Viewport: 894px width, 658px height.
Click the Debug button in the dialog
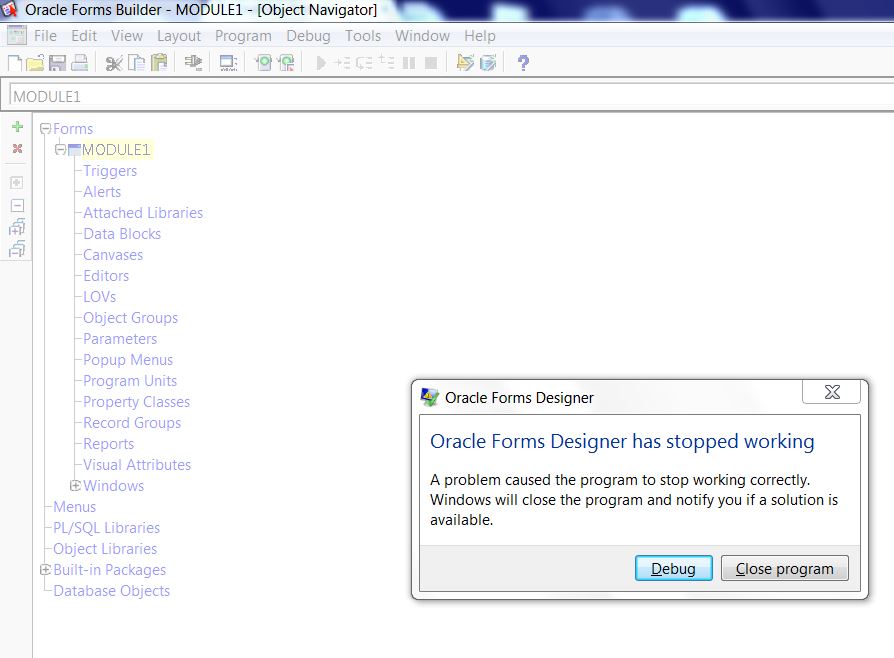pyautogui.click(x=673, y=568)
